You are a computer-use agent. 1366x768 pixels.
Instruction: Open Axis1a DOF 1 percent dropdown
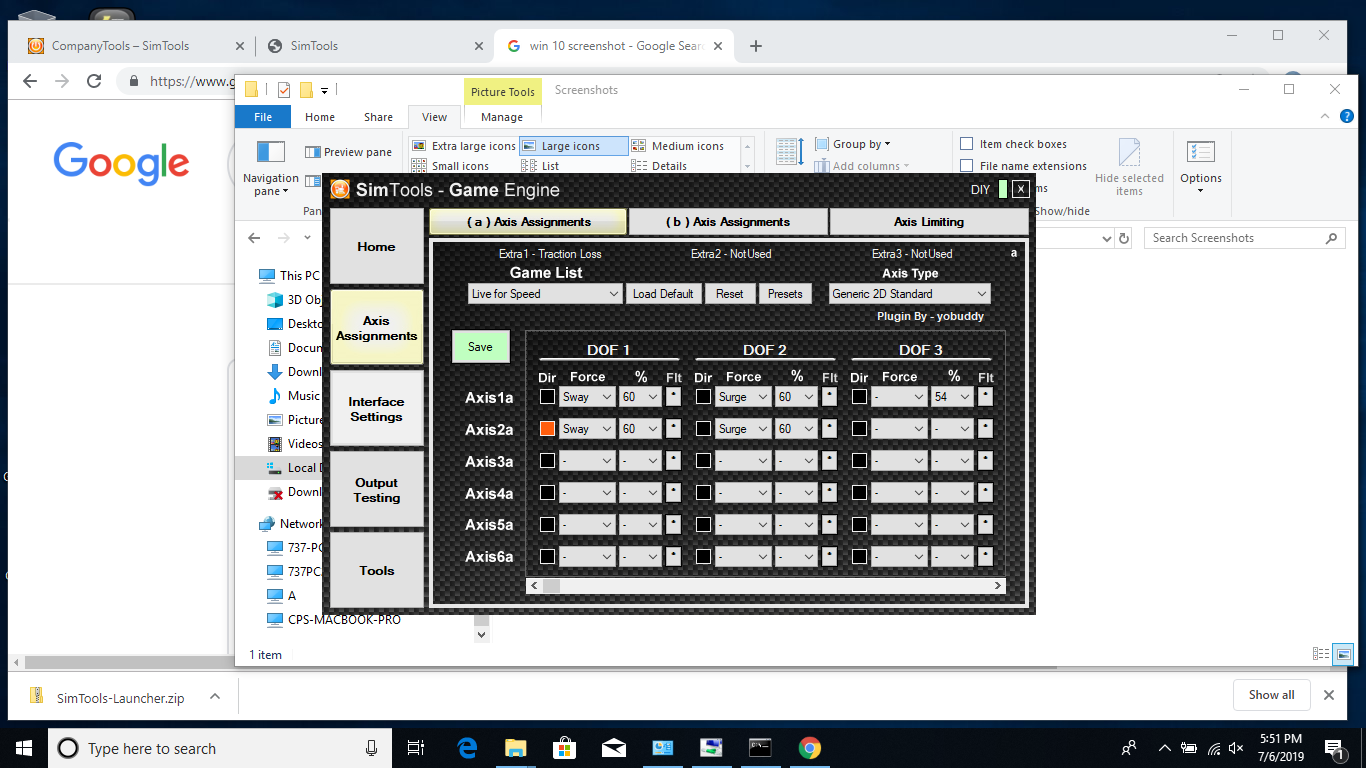pos(640,397)
